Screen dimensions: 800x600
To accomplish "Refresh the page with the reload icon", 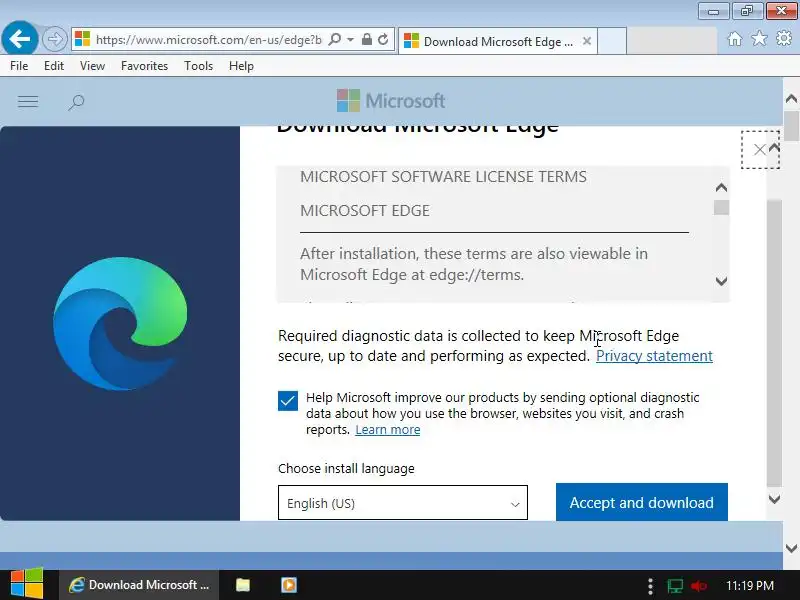I will tap(383, 39).
